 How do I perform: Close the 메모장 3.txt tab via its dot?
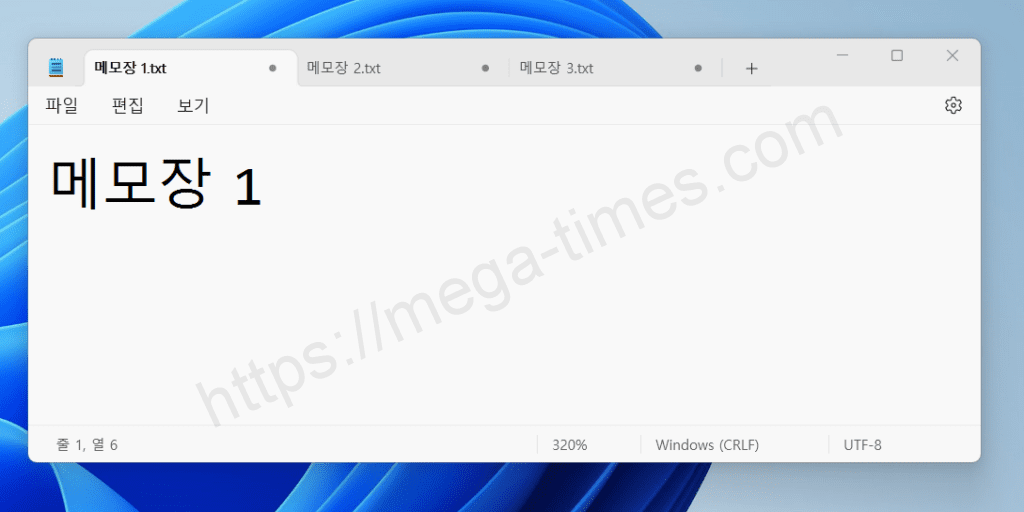(698, 68)
